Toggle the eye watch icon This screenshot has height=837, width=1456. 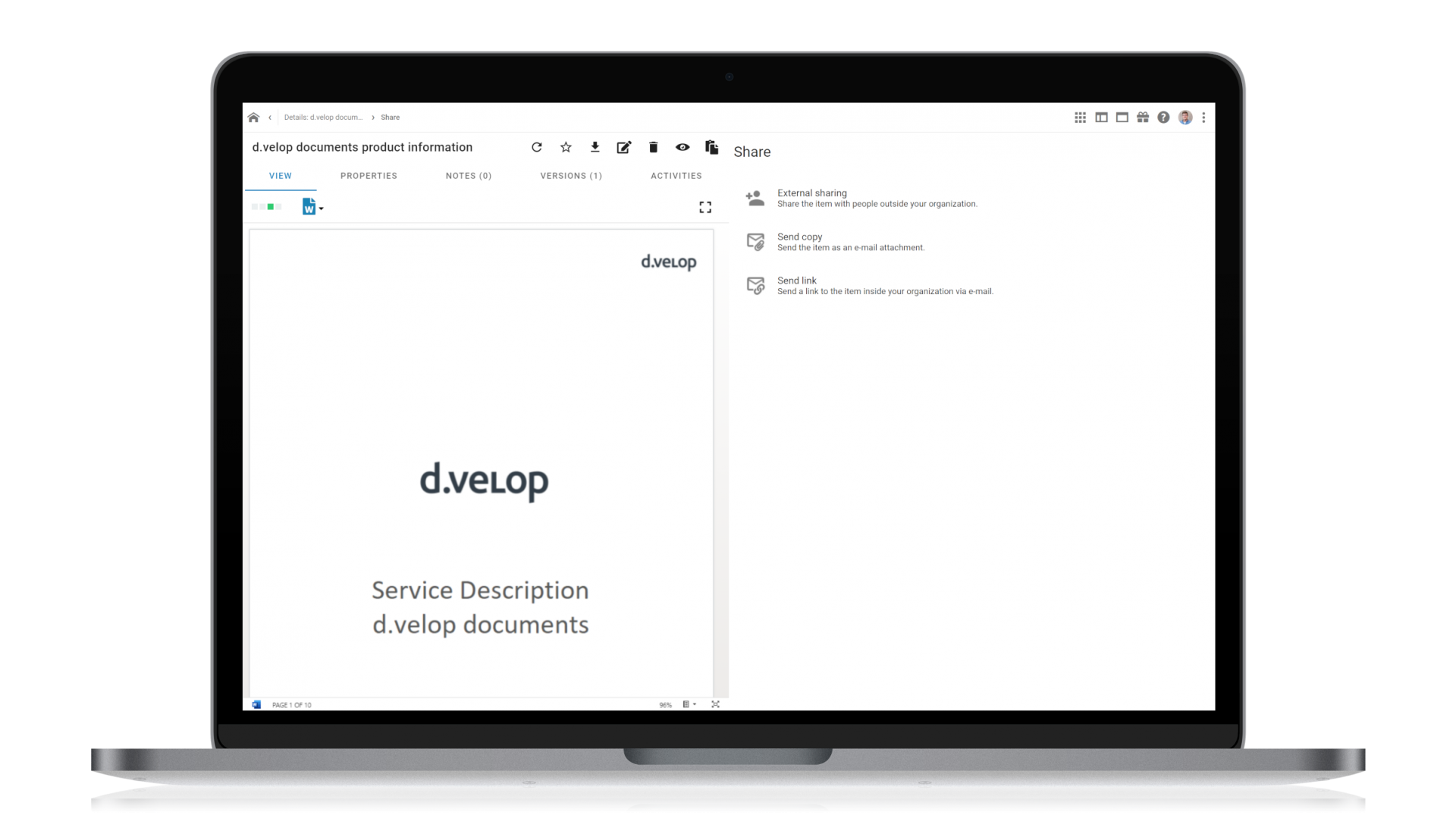[x=682, y=147]
